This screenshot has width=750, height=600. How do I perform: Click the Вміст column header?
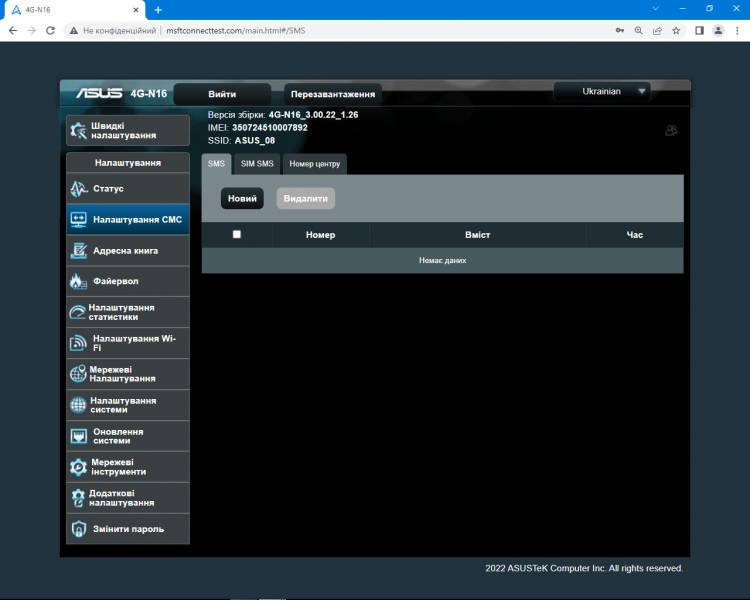478,235
